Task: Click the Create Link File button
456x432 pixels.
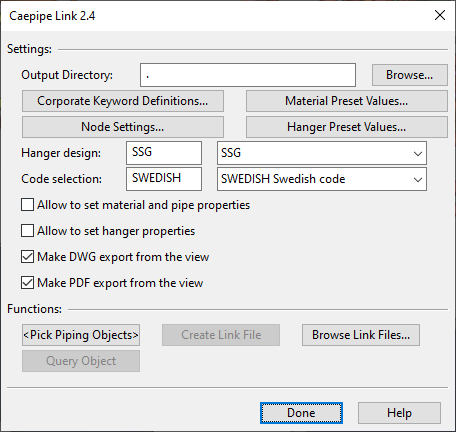Action: (221, 335)
